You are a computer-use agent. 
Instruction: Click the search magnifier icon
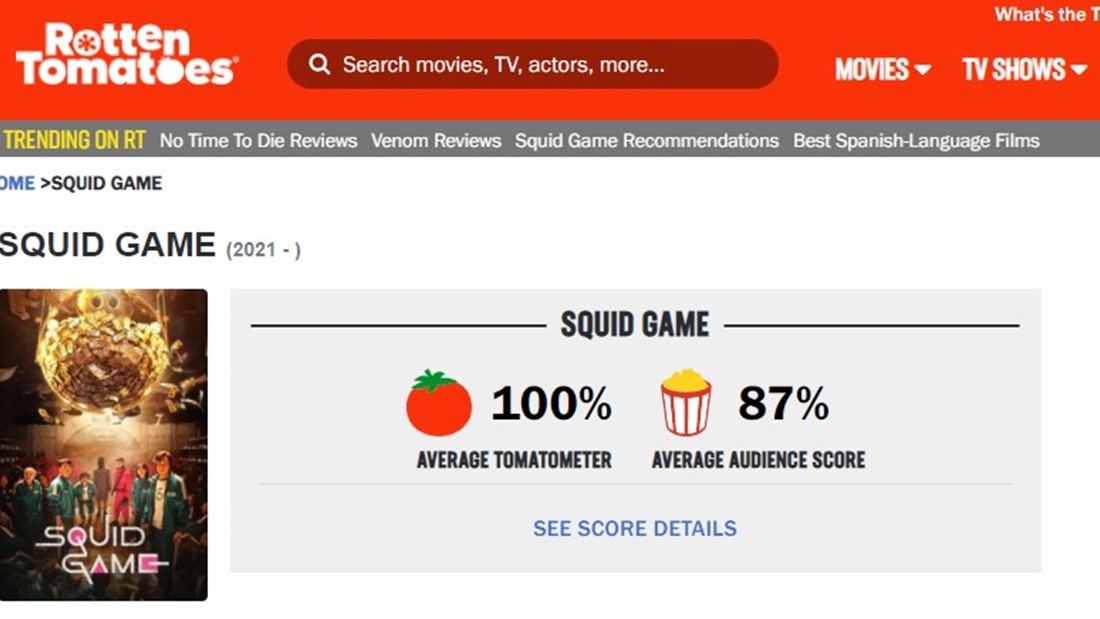(x=319, y=65)
